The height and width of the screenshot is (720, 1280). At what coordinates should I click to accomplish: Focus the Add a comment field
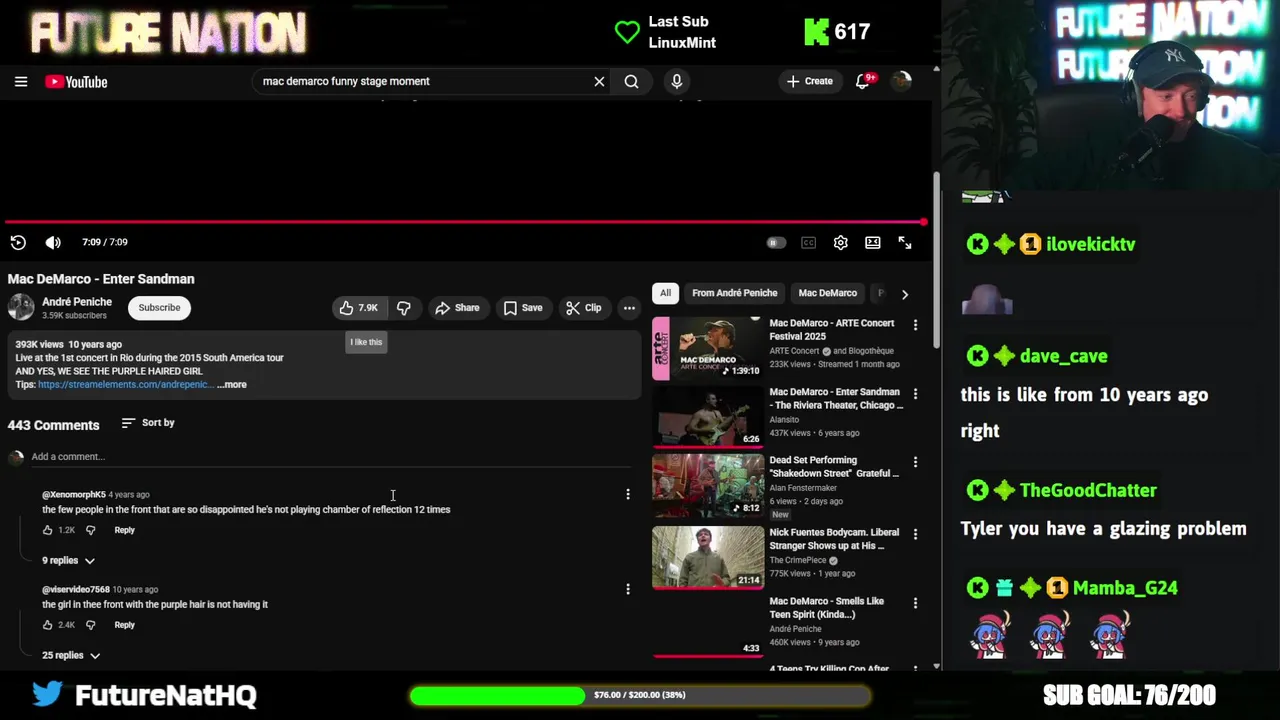pyautogui.click(x=330, y=457)
